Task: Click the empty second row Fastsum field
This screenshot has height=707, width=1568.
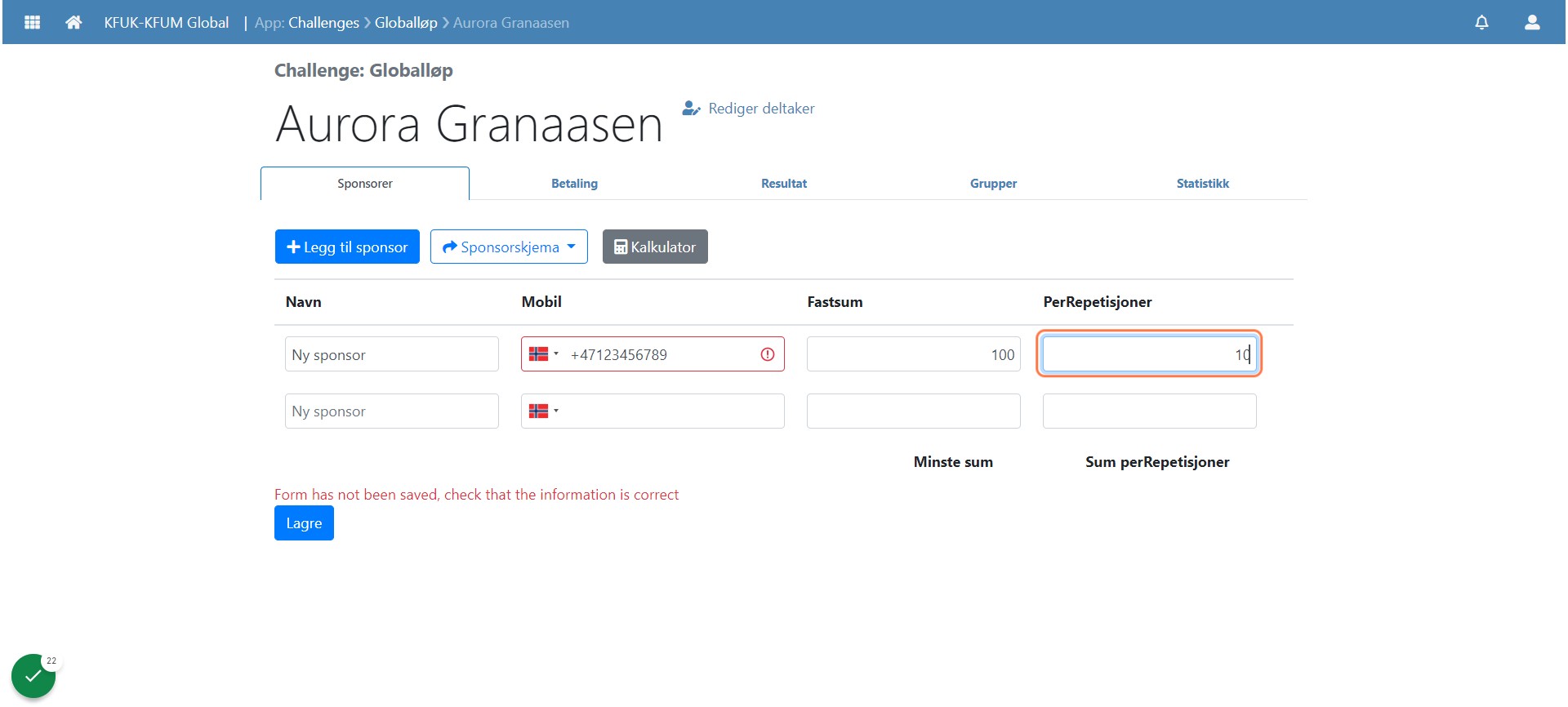Action: pyautogui.click(x=914, y=411)
